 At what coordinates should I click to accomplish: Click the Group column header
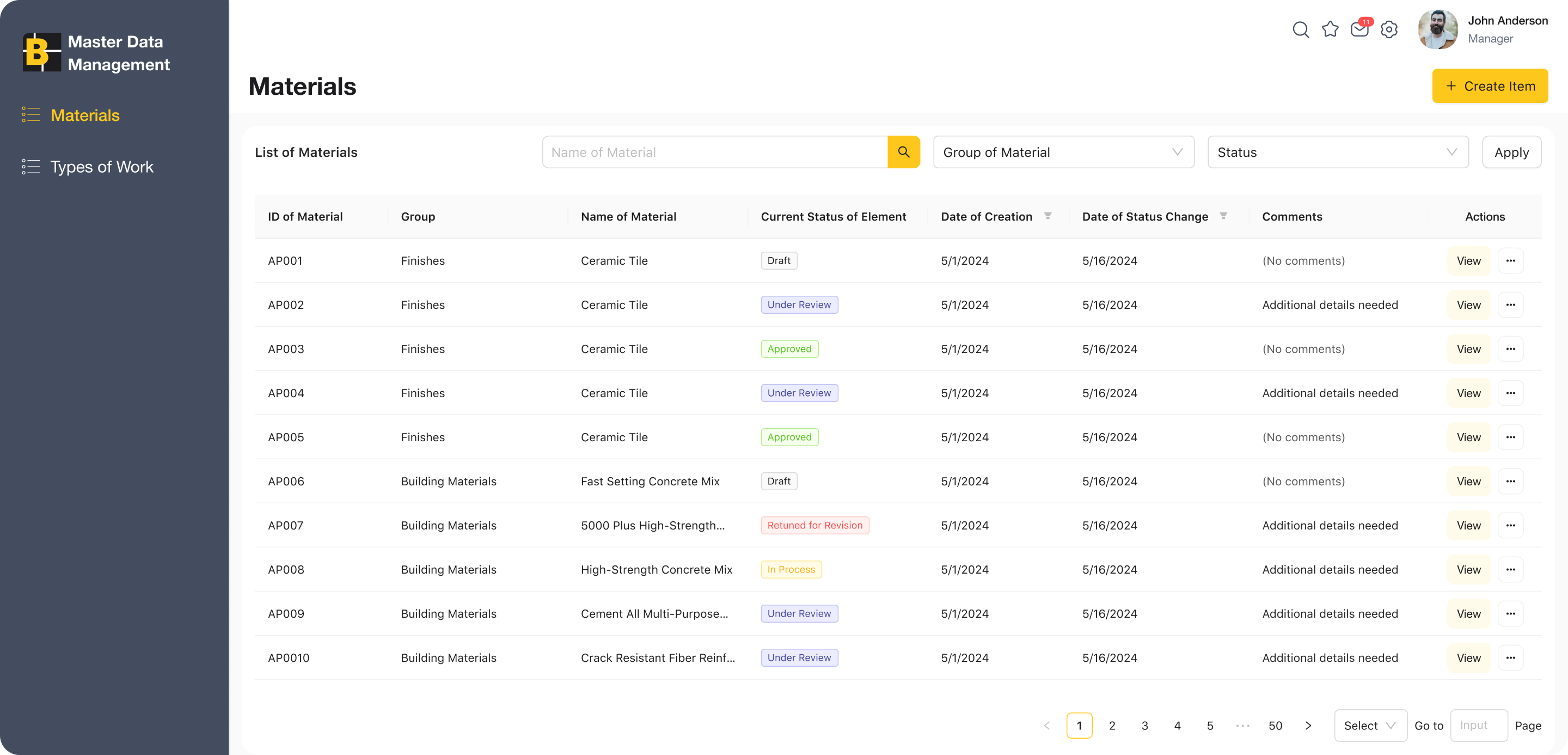click(x=418, y=217)
